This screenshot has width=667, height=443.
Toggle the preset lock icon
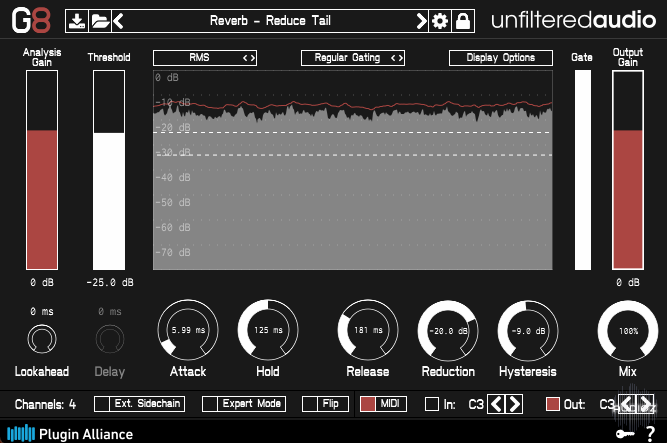pyautogui.click(x=463, y=21)
